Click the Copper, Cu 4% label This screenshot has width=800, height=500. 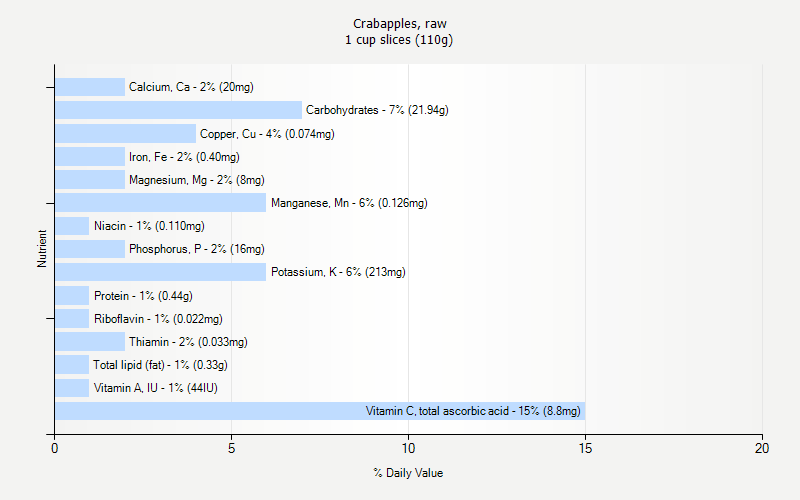coord(267,134)
